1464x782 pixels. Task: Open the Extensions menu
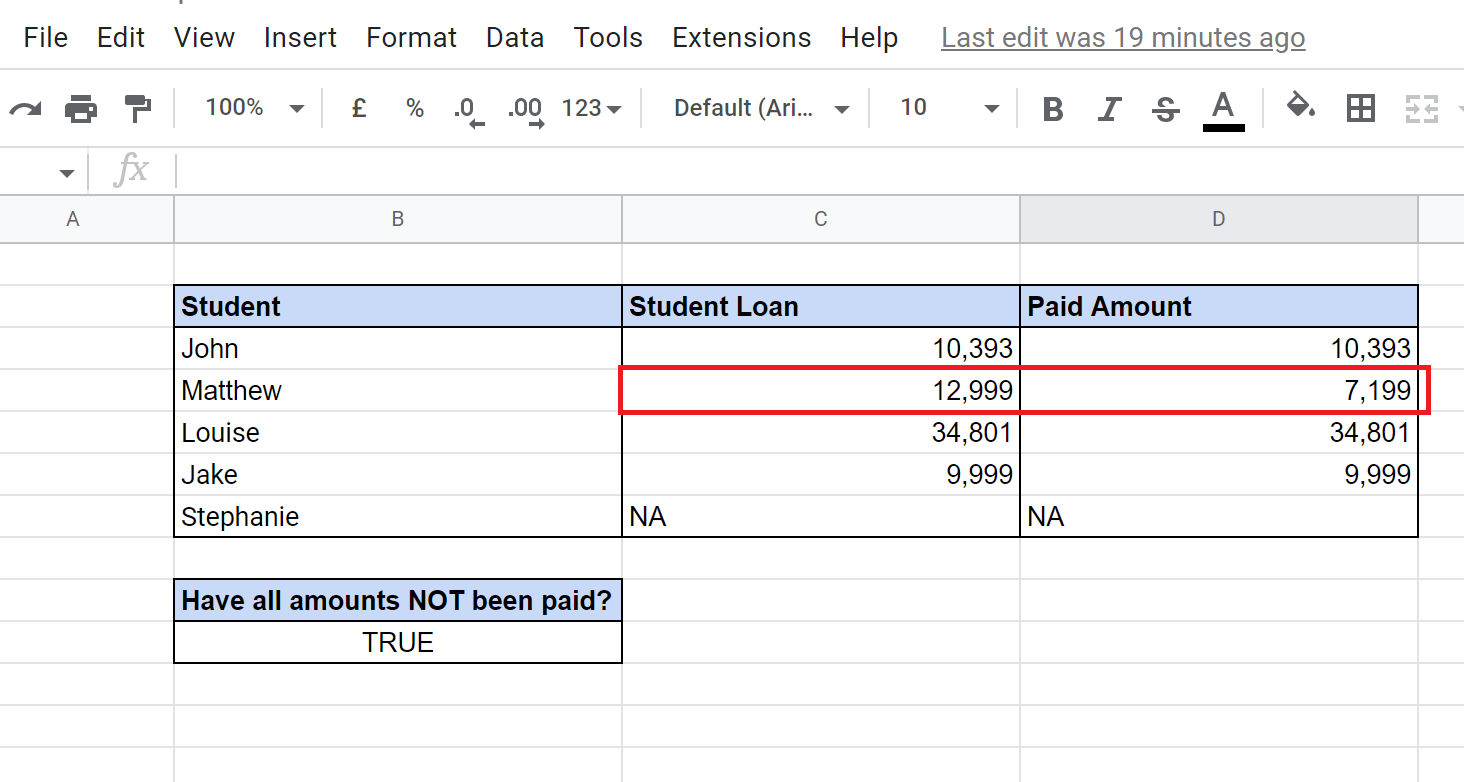click(x=741, y=37)
